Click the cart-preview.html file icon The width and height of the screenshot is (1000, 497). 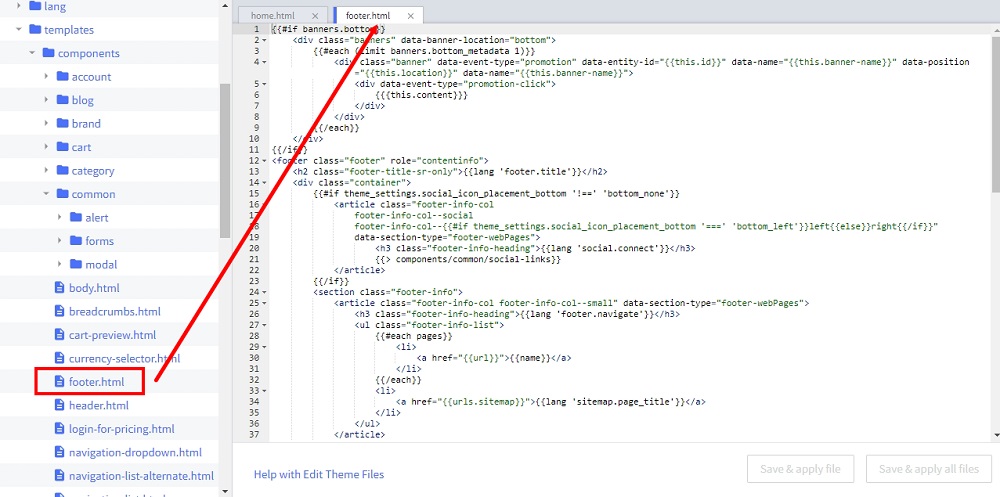[x=60, y=335]
